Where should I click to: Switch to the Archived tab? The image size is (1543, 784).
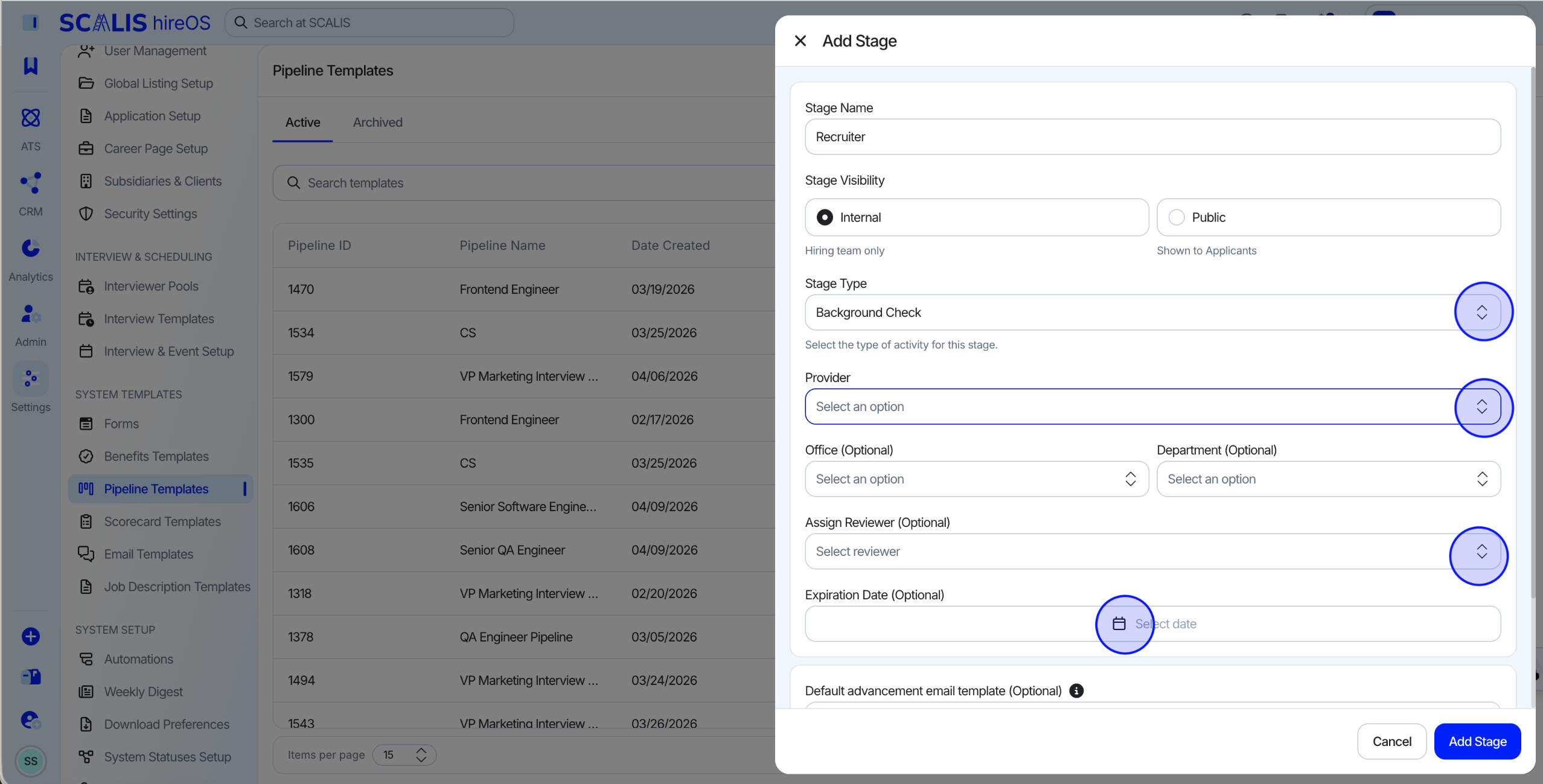tap(377, 123)
